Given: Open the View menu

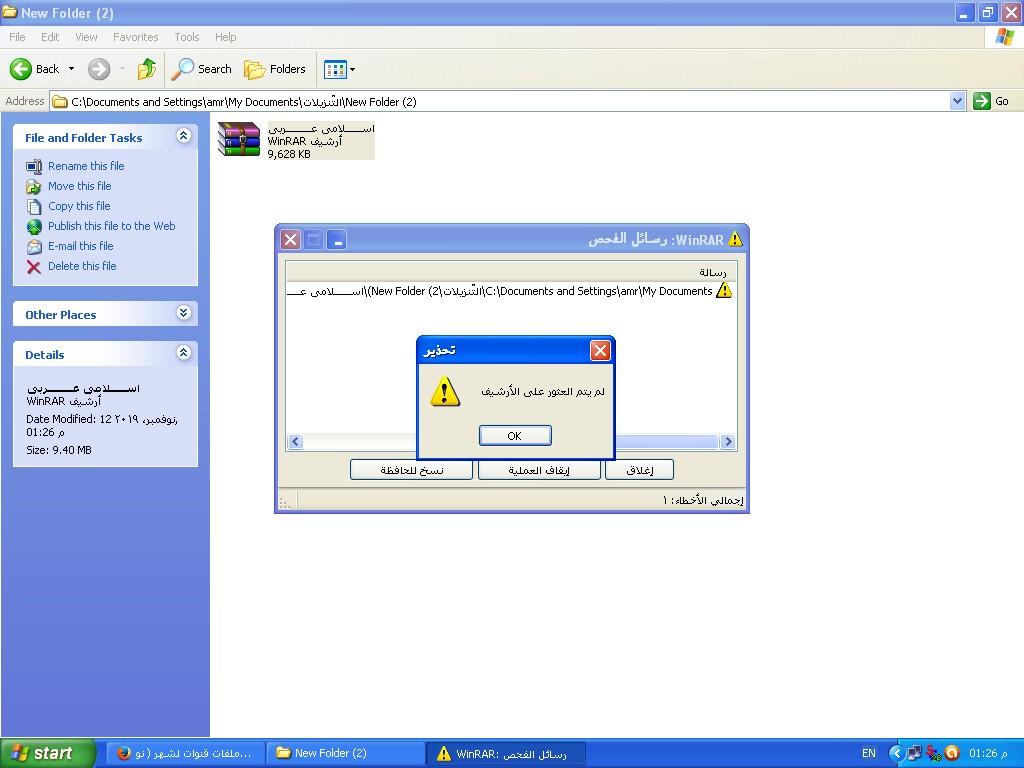Looking at the screenshot, I should (x=86, y=37).
